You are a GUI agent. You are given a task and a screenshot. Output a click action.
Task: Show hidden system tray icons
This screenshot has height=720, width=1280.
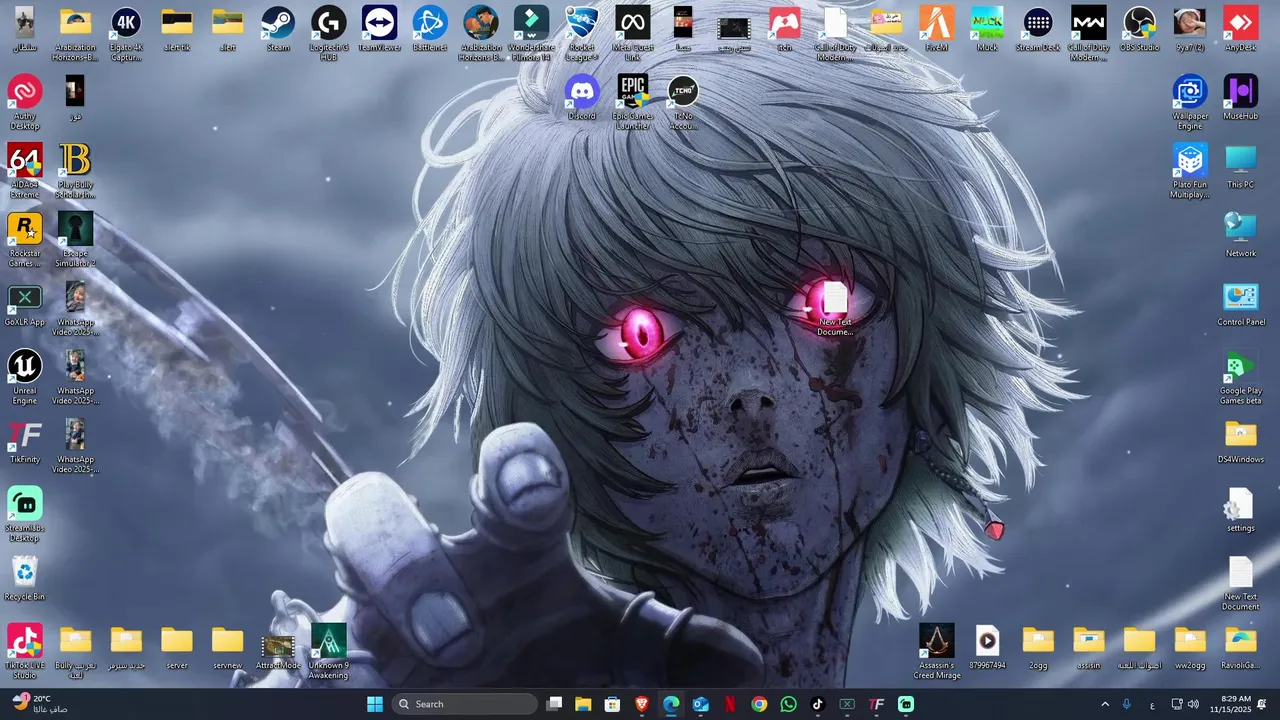(1105, 704)
